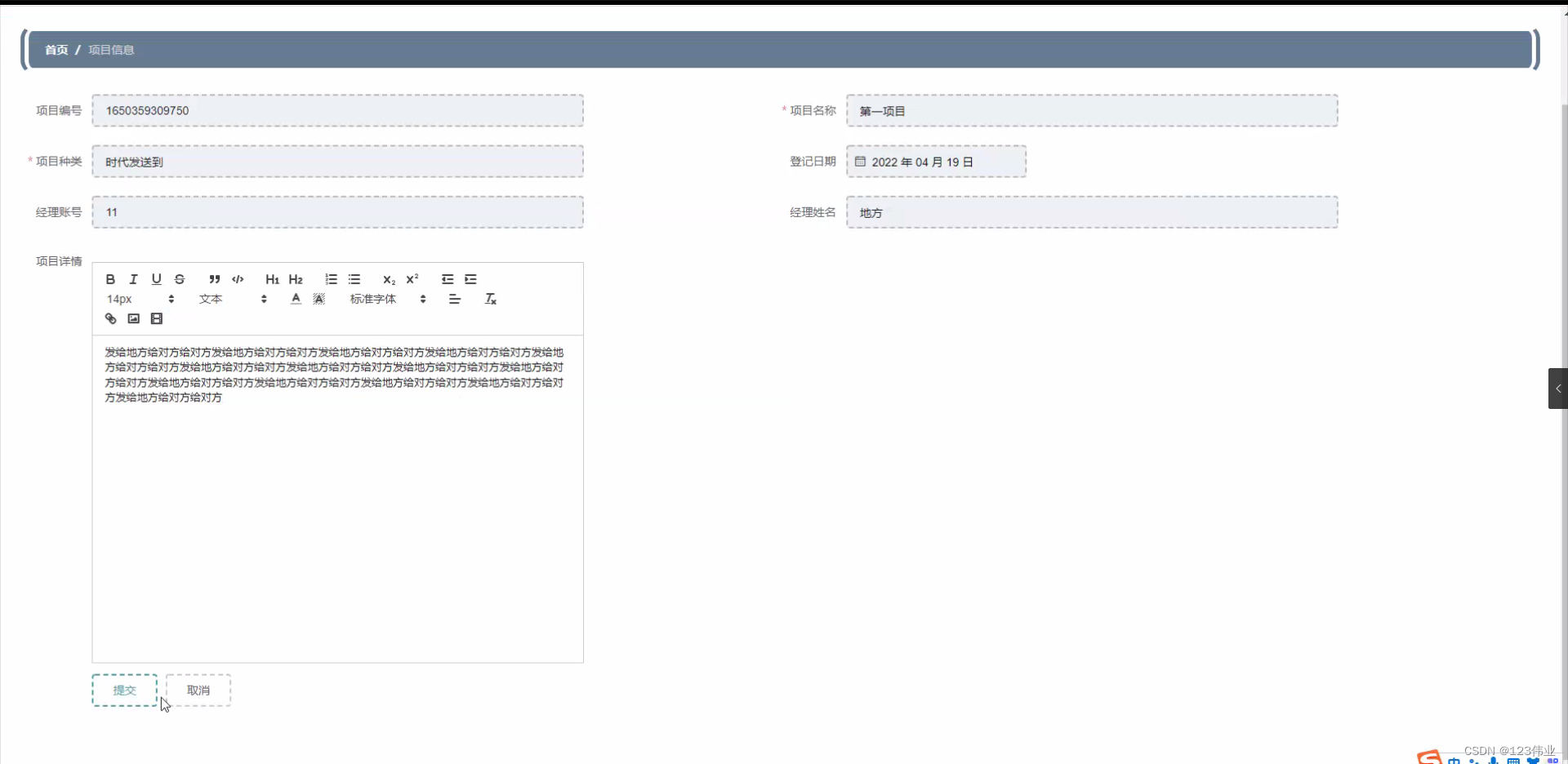This screenshot has width=1568, height=764.
Task: Click the 取消 cancel button
Action: coord(198,690)
